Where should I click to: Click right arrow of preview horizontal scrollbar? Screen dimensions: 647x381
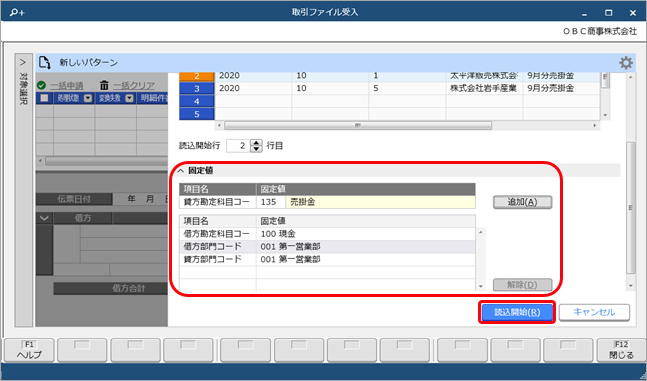point(595,125)
